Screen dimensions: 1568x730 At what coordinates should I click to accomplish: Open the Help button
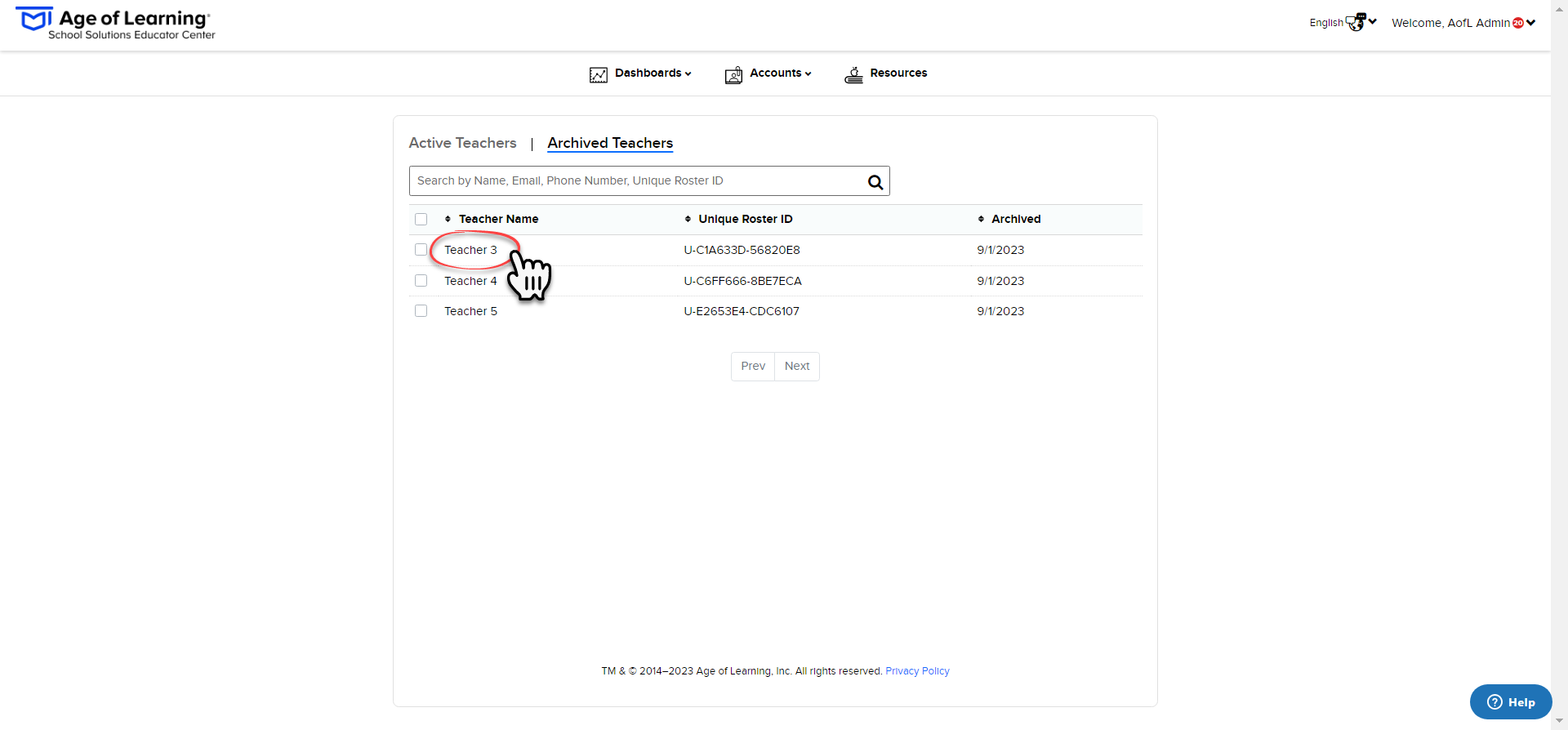click(1511, 702)
